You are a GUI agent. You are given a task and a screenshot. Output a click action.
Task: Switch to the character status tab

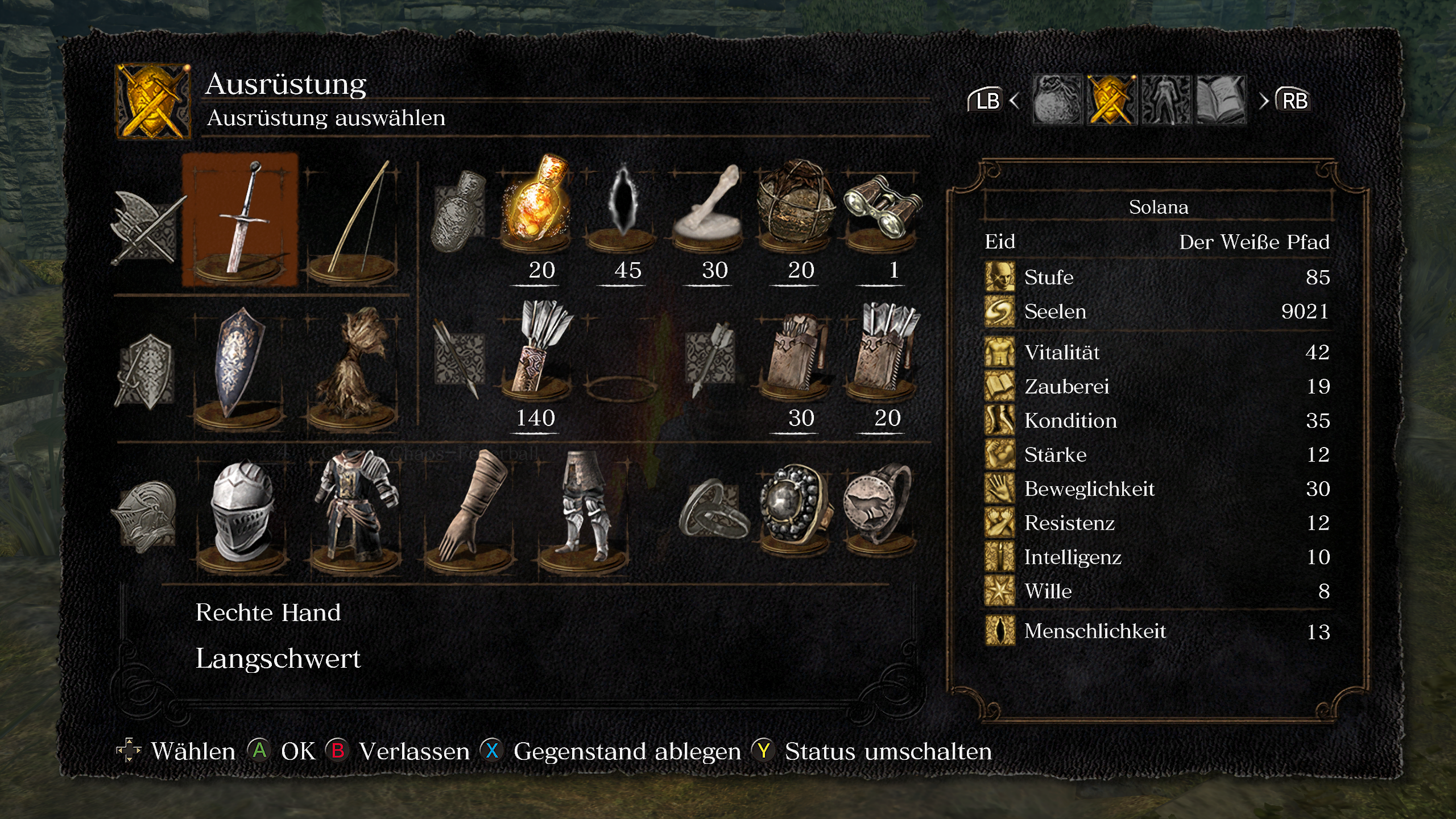1166,100
